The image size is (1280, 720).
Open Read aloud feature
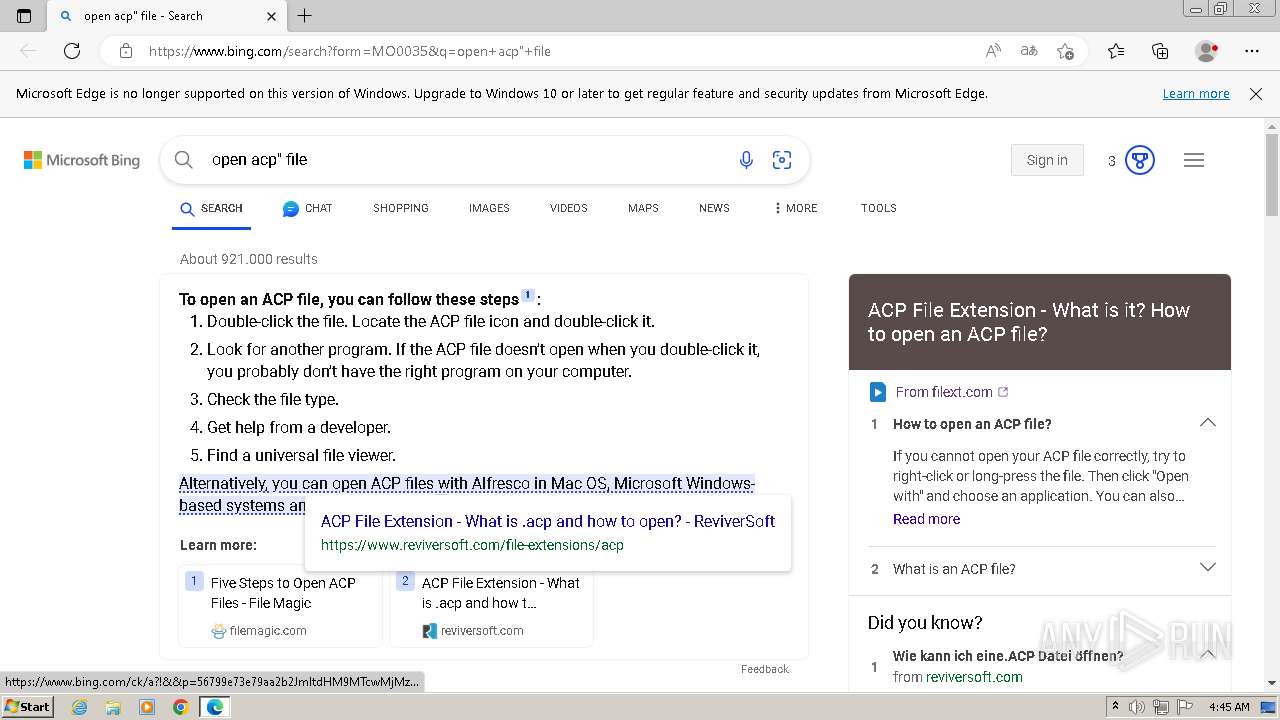pyautogui.click(x=993, y=51)
